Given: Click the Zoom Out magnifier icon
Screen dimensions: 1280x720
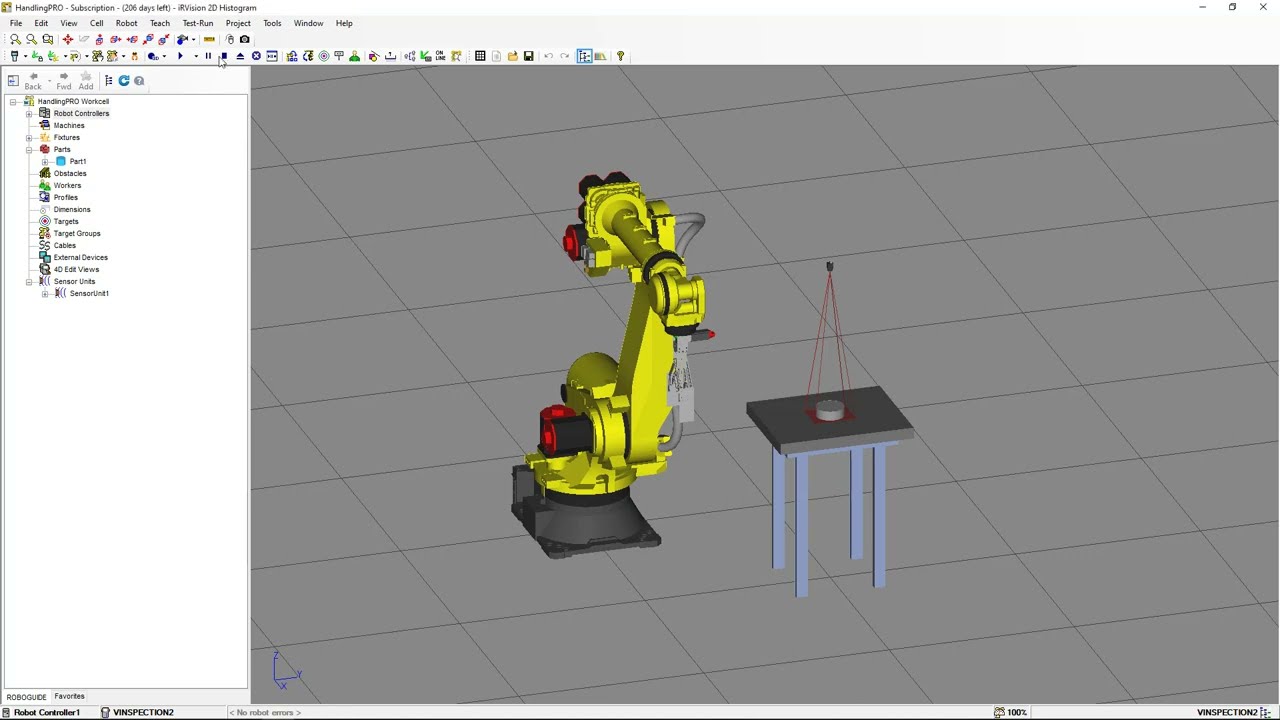Looking at the screenshot, I should [31, 39].
